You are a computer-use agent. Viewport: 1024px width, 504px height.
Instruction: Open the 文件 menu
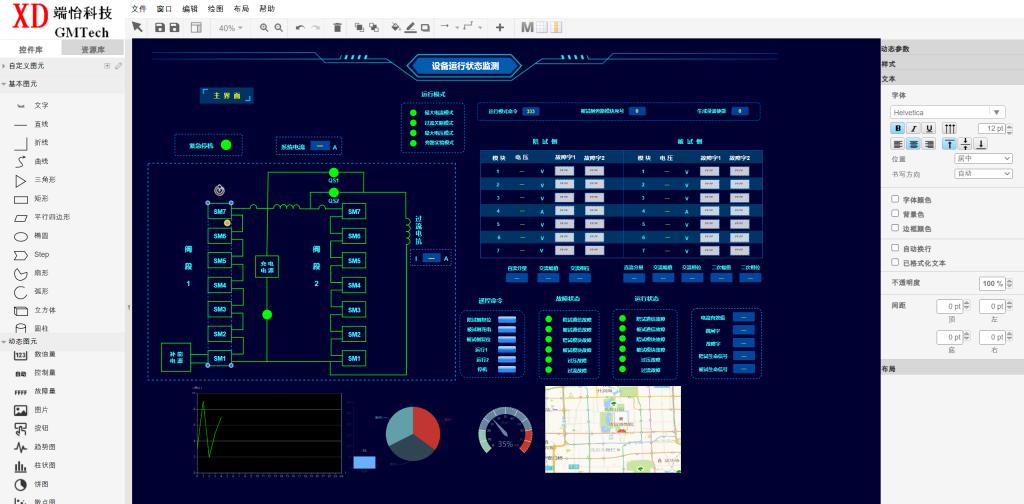139,8
